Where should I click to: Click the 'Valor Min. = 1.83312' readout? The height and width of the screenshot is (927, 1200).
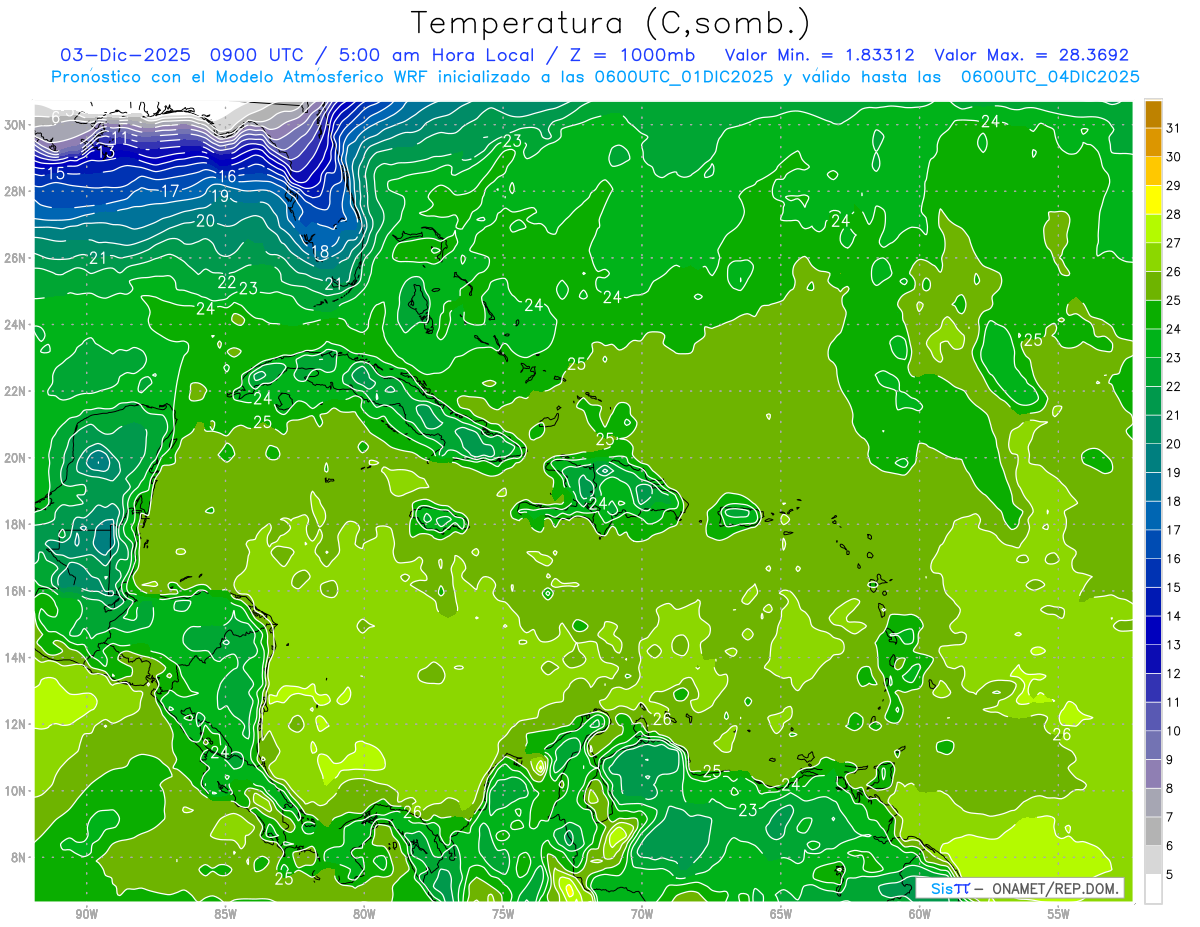coord(820,55)
